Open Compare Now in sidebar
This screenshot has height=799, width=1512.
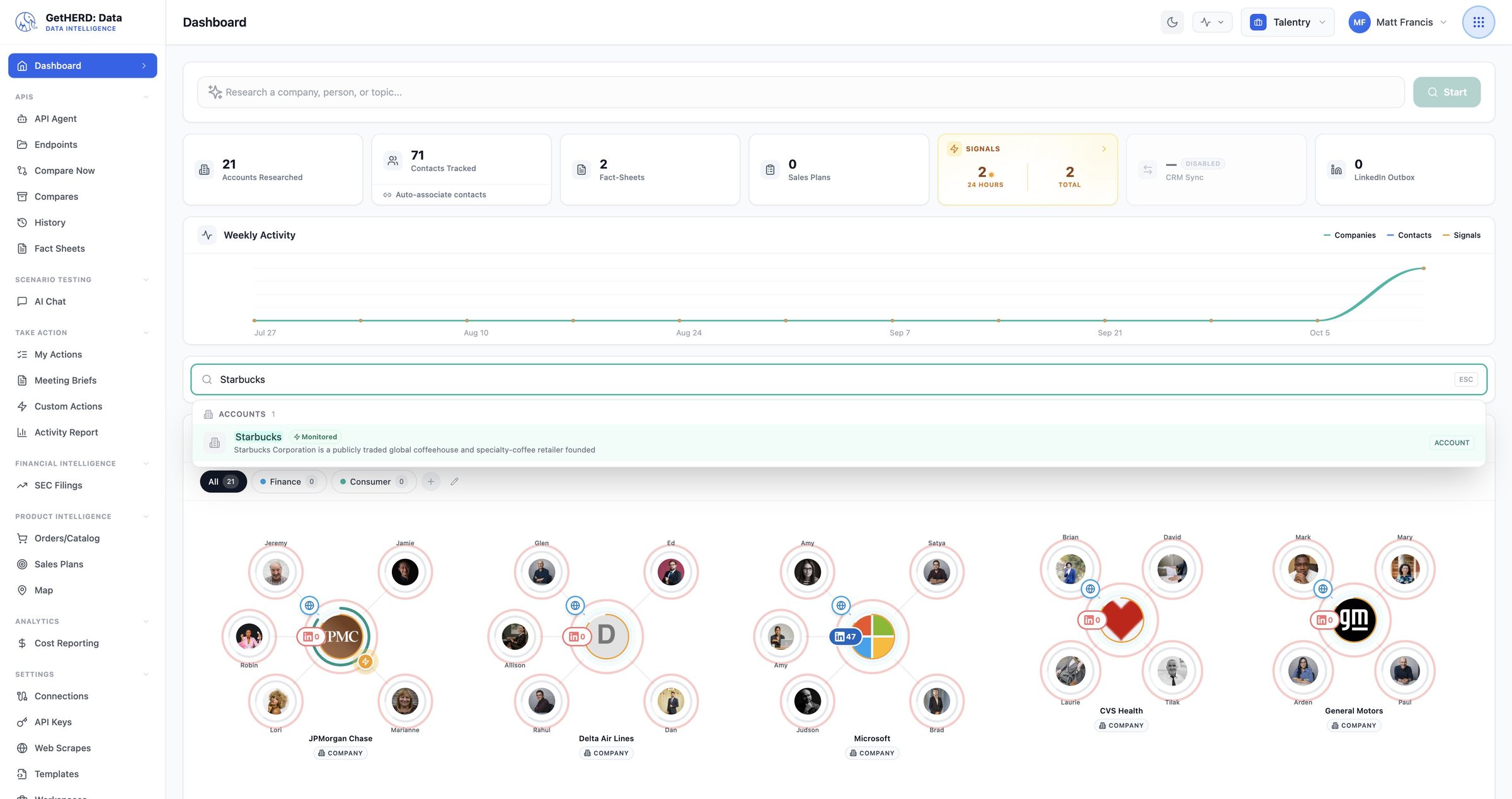(x=83, y=170)
